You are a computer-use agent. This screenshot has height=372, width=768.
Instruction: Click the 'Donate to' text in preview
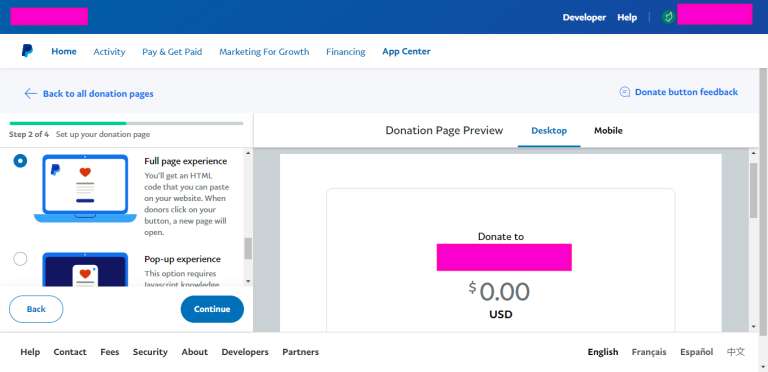coord(501,236)
